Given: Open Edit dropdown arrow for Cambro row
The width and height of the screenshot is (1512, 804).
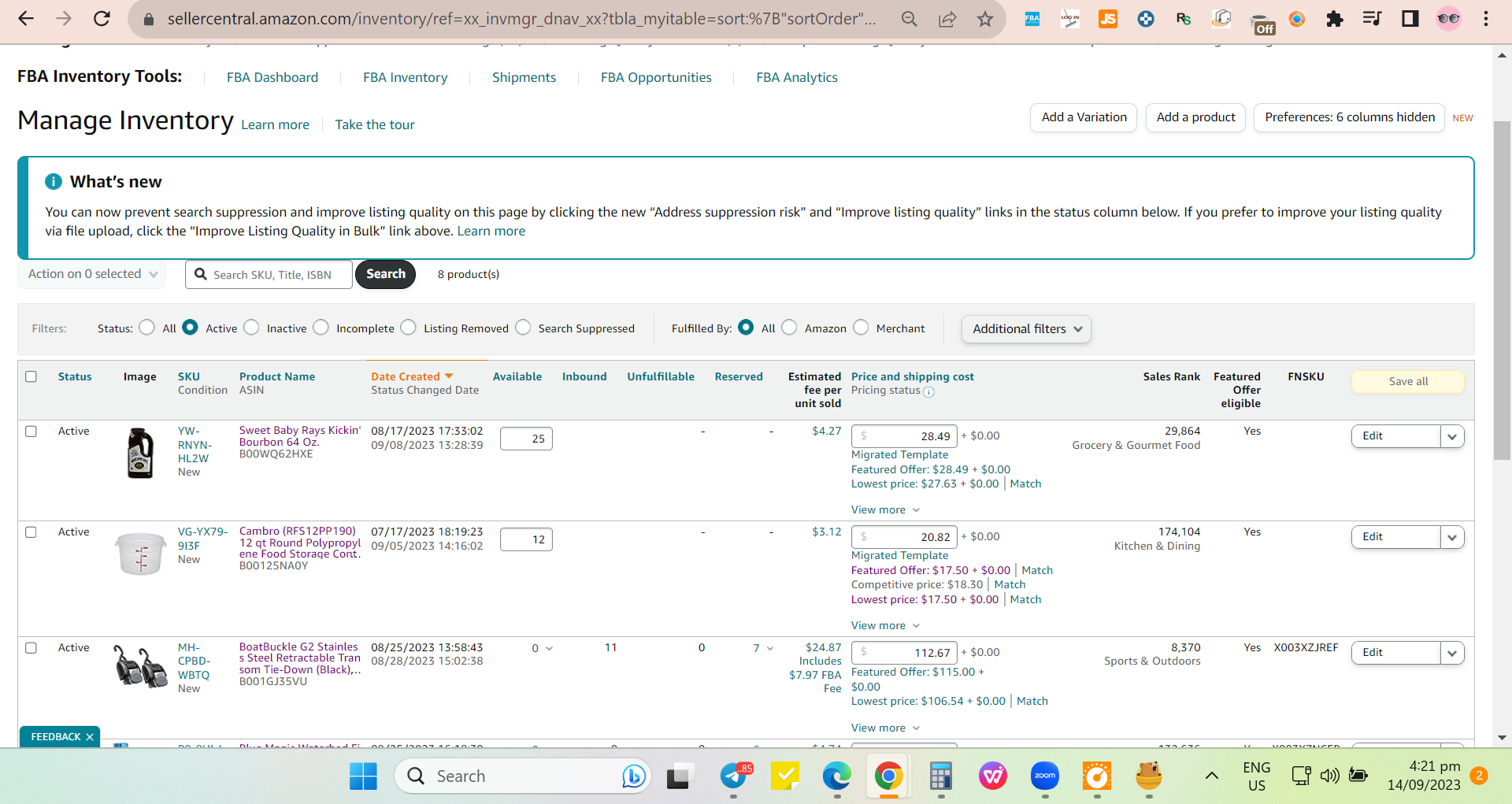Looking at the screenshot, I should [1452, 537].
